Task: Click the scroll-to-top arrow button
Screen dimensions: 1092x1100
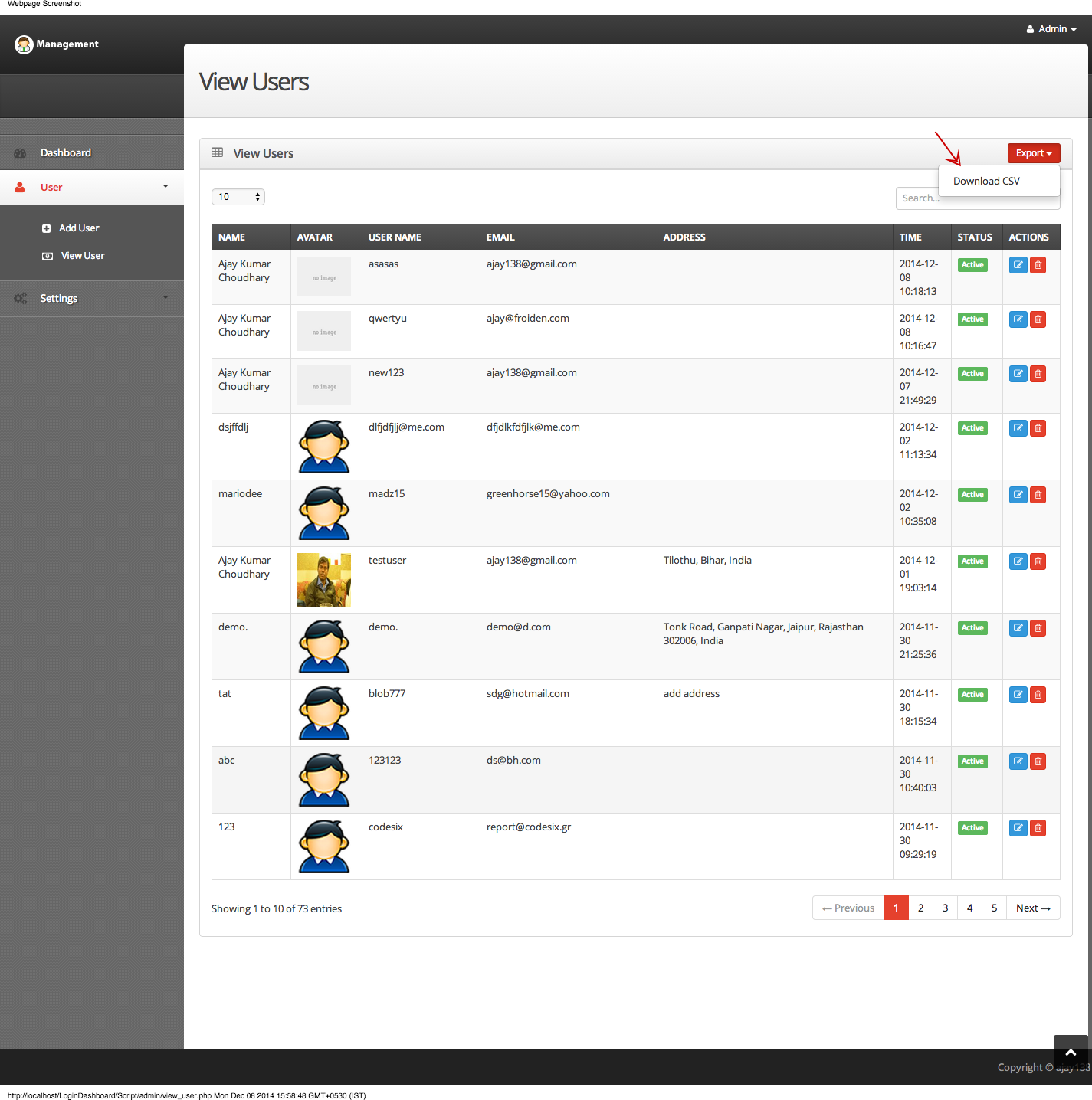Action: point(1071,1053)
